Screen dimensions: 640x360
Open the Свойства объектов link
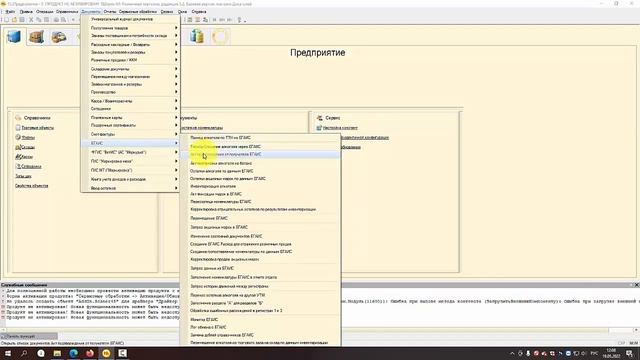32,186
